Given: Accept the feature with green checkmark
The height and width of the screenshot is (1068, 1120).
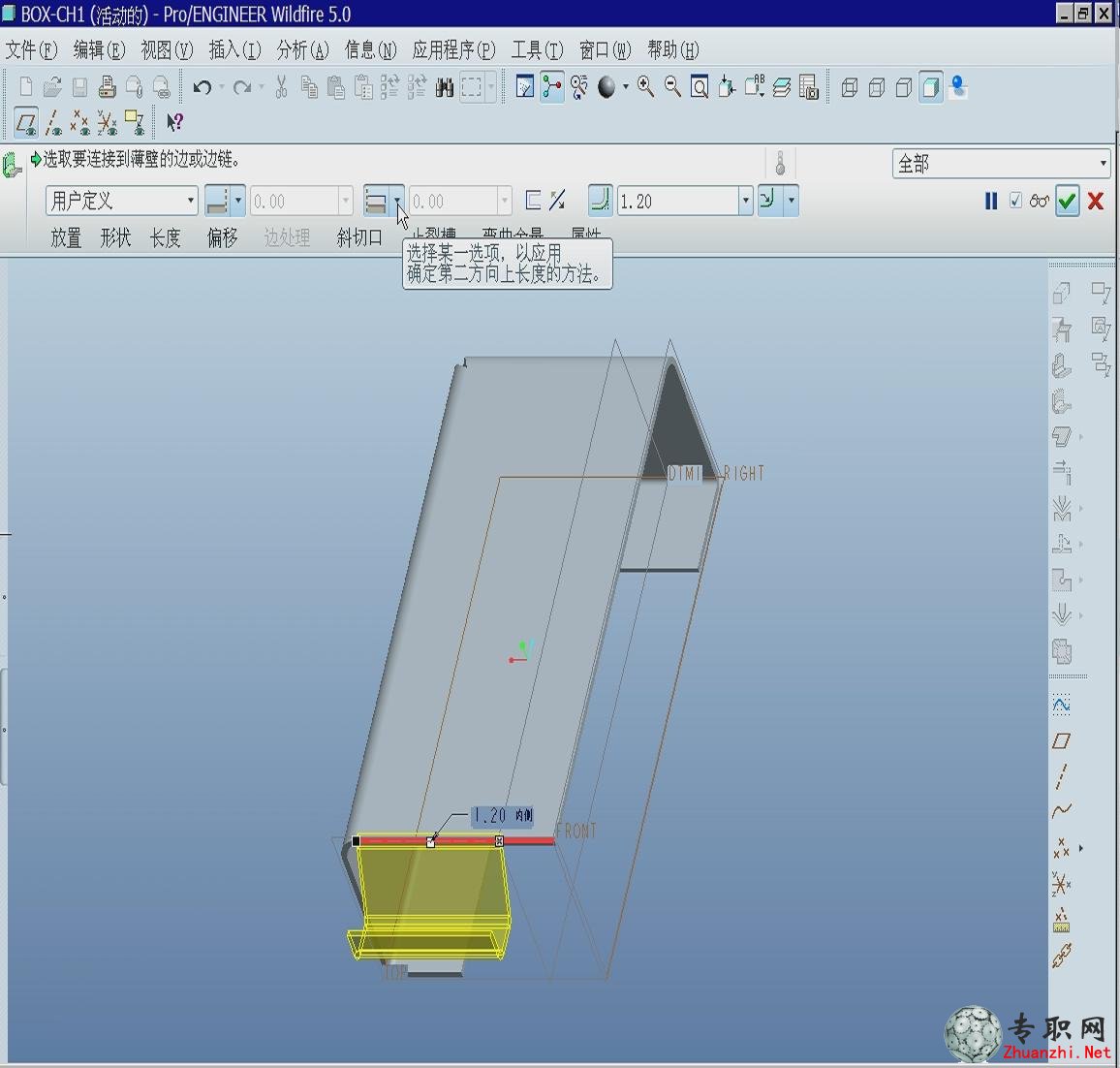Looking at the screenshot, I should (1067, 201).
